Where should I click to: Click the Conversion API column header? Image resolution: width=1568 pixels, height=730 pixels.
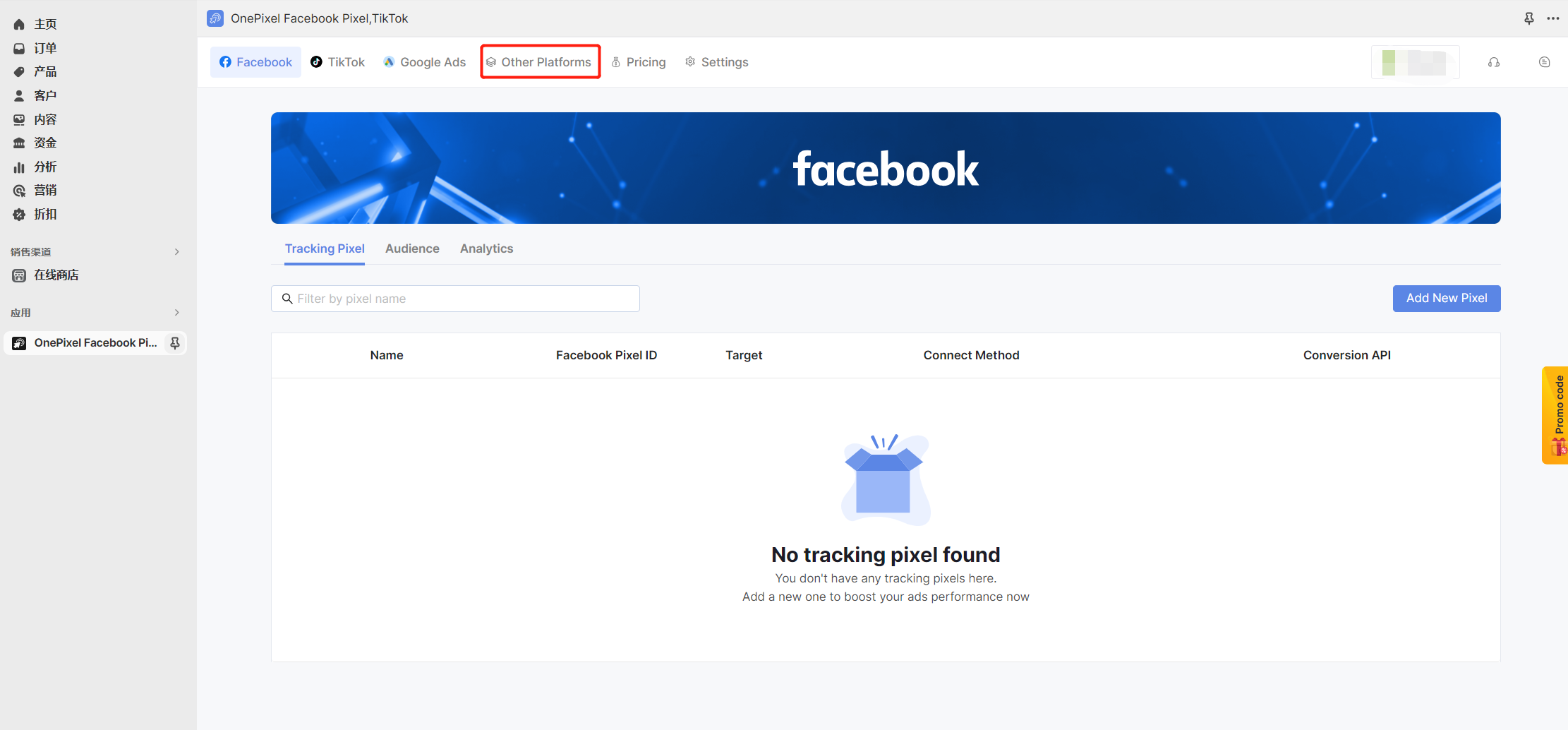[1346, 355]
